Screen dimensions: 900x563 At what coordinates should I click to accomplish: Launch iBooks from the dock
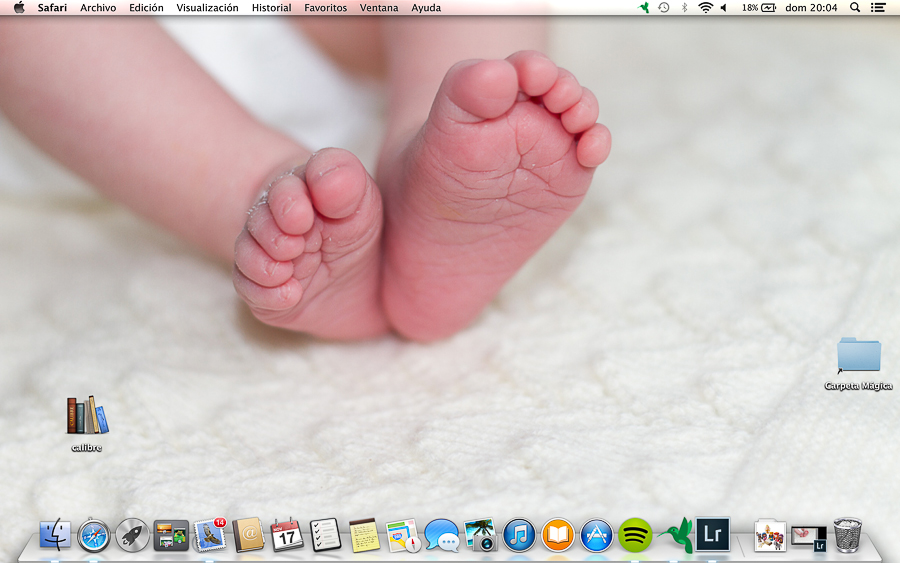point(558,535)
